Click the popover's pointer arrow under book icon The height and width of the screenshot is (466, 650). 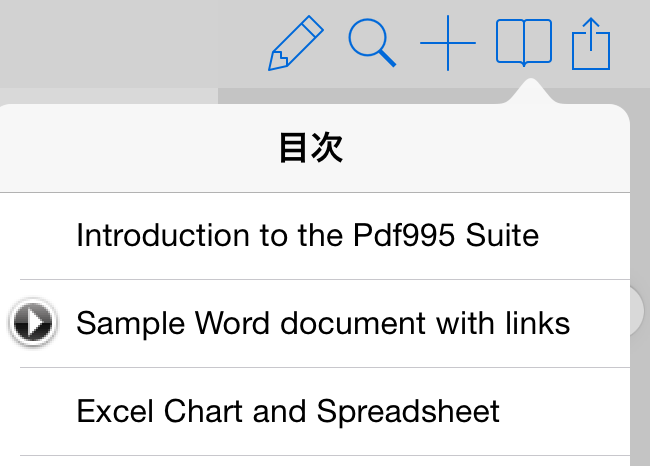point(530,91)
